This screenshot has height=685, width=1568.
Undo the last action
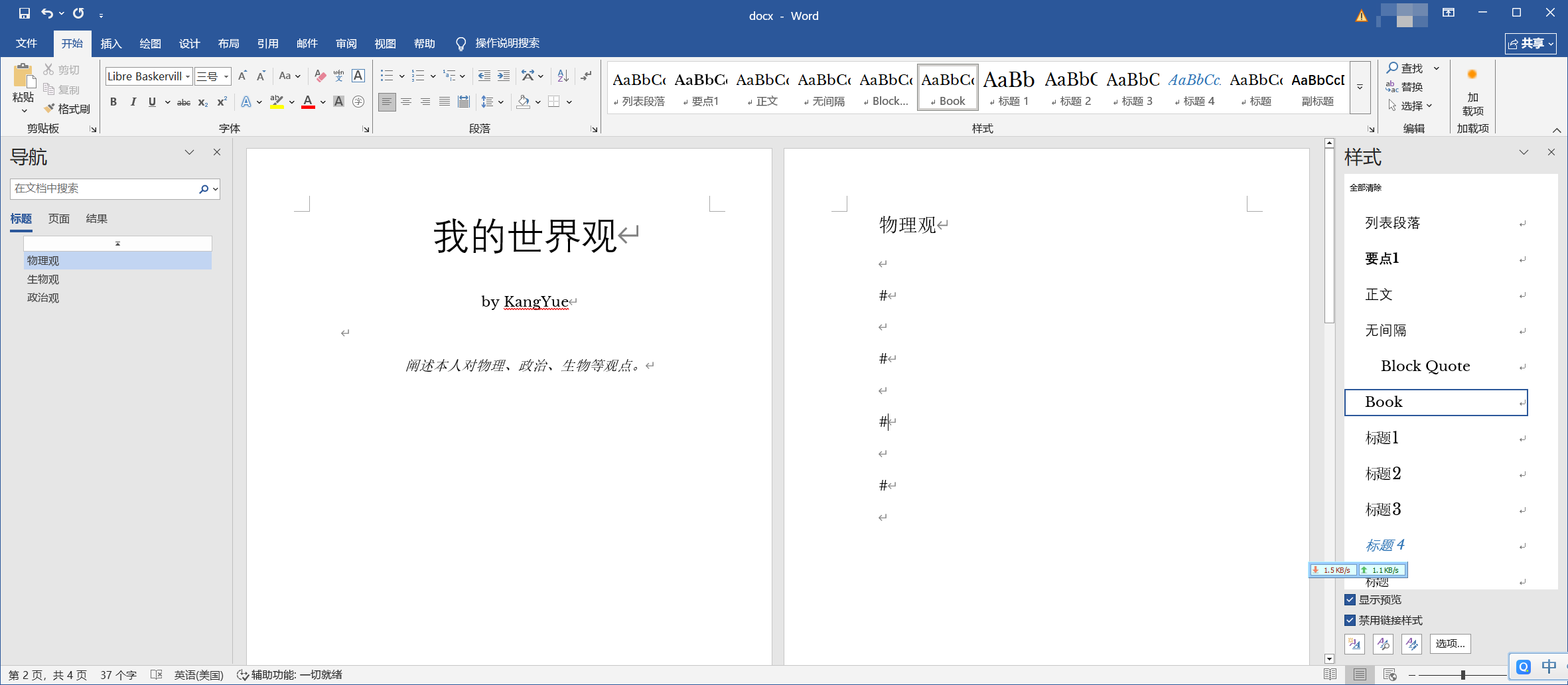tap(46, 13)
